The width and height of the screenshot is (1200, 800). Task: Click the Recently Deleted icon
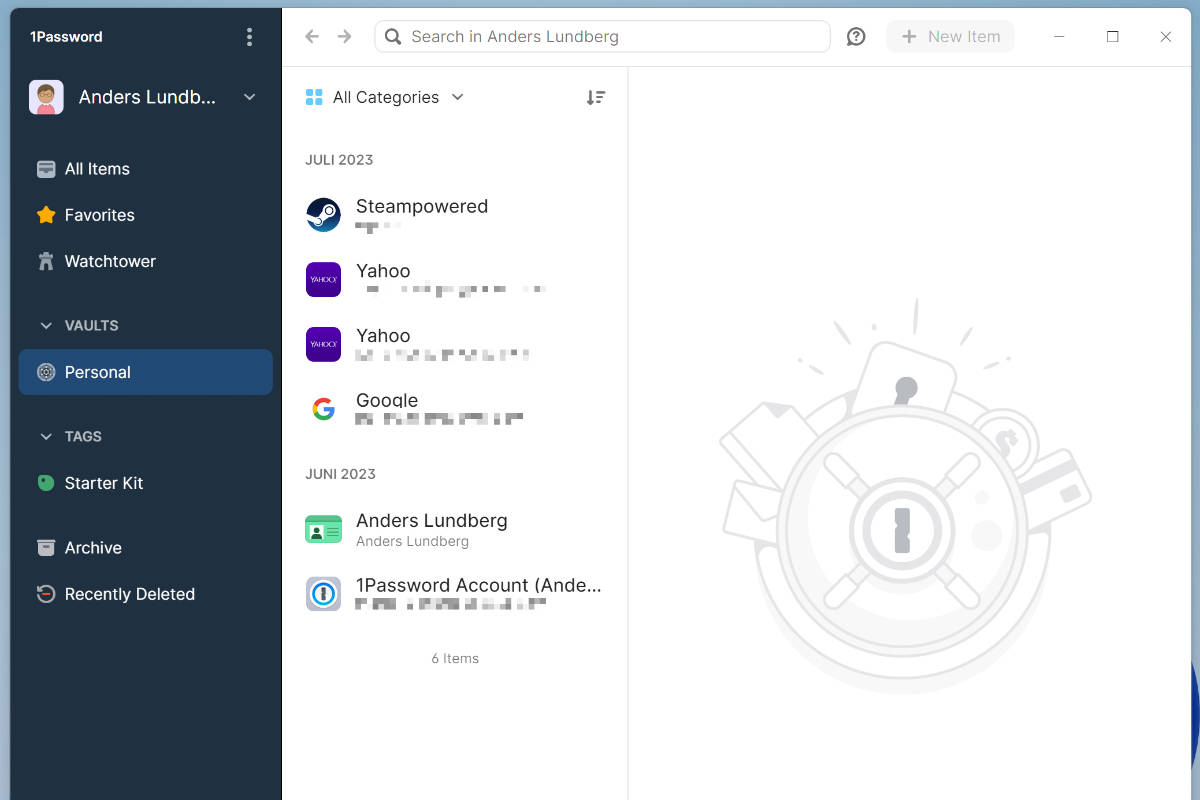pos(46,594)
